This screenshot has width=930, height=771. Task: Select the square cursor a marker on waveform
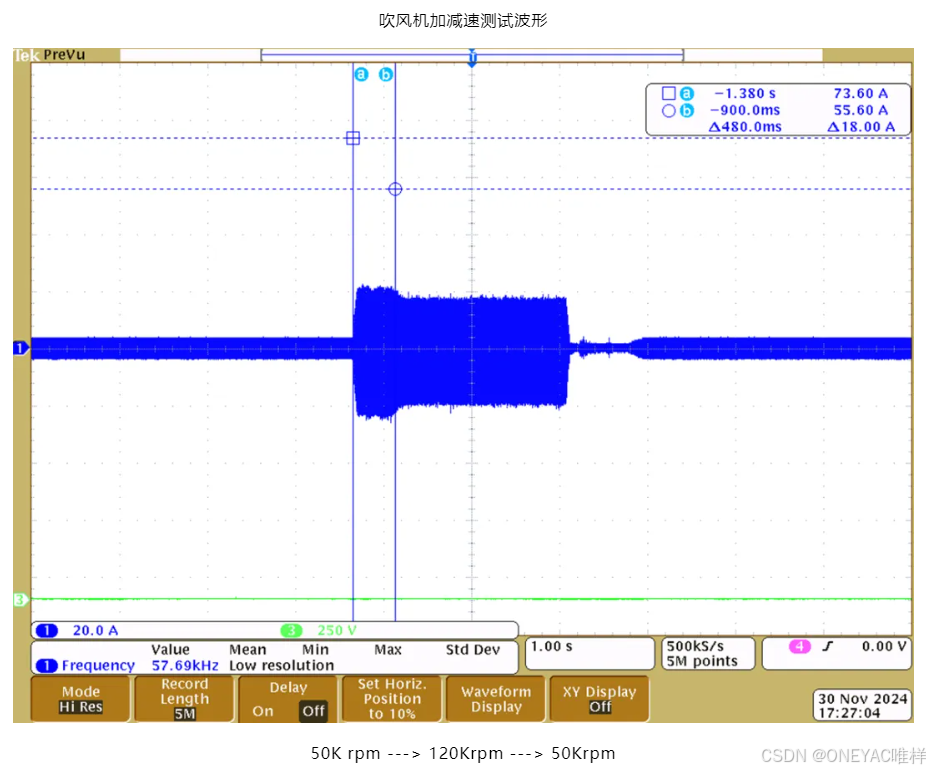(353, 138)
